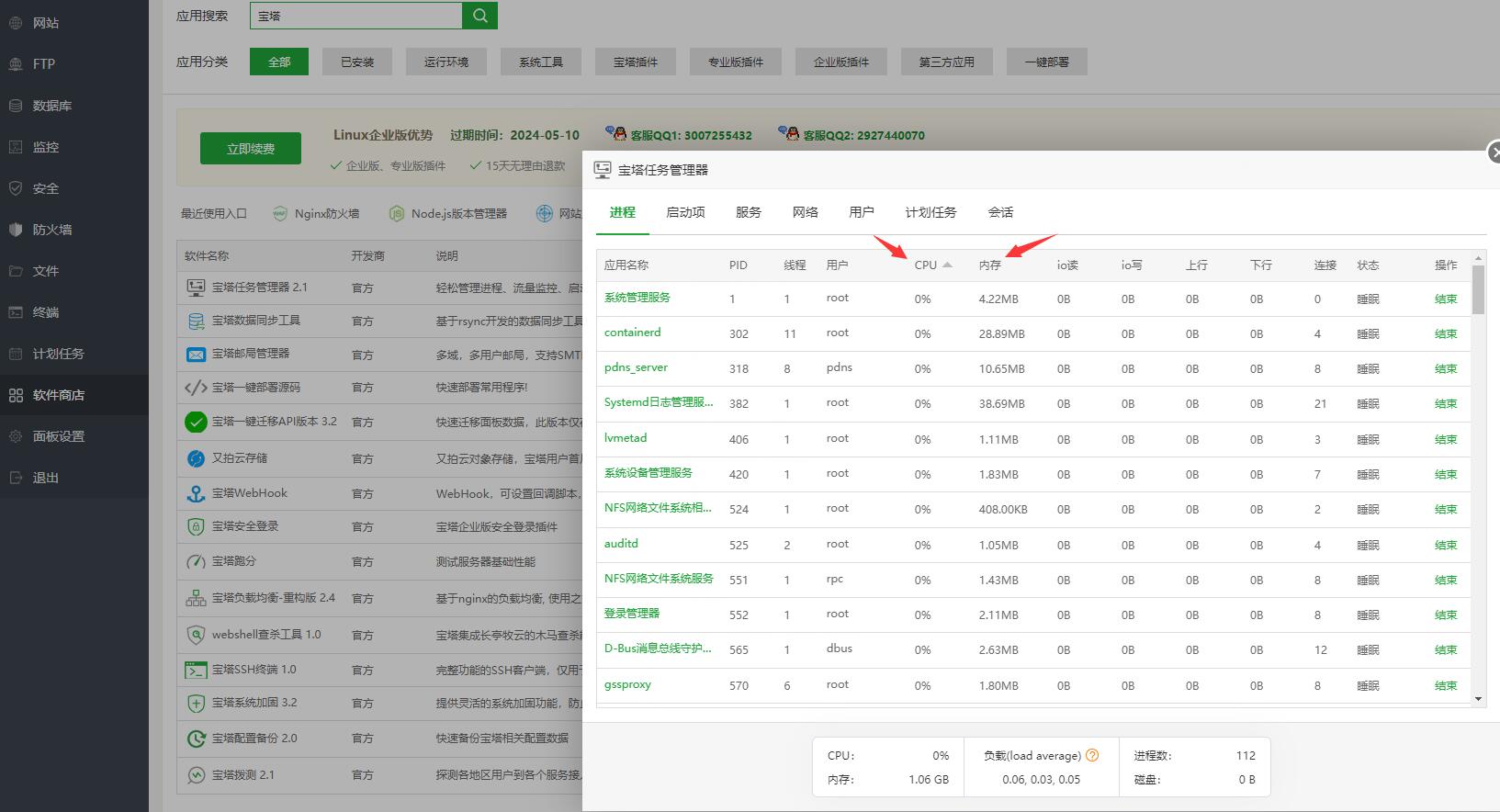Open the 系统管理服务 process link

(x=637, y=298)
